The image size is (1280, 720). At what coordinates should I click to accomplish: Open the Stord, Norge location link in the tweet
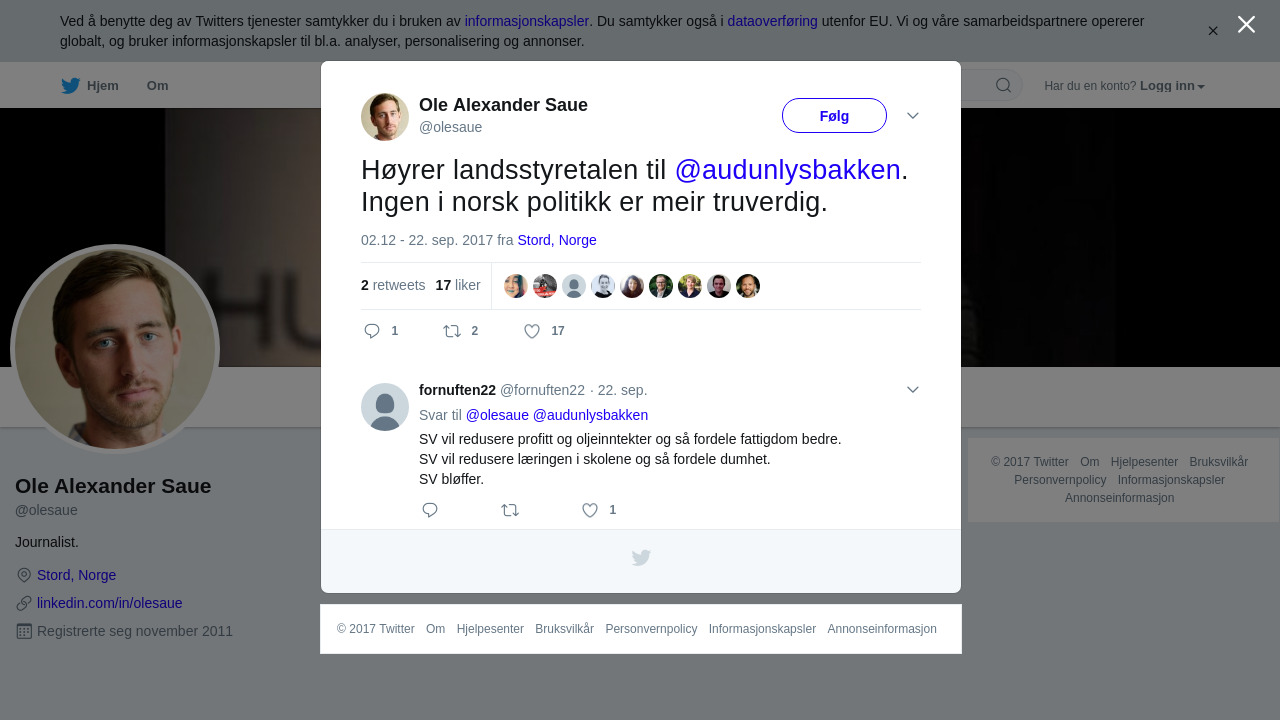tap(557, 240)
